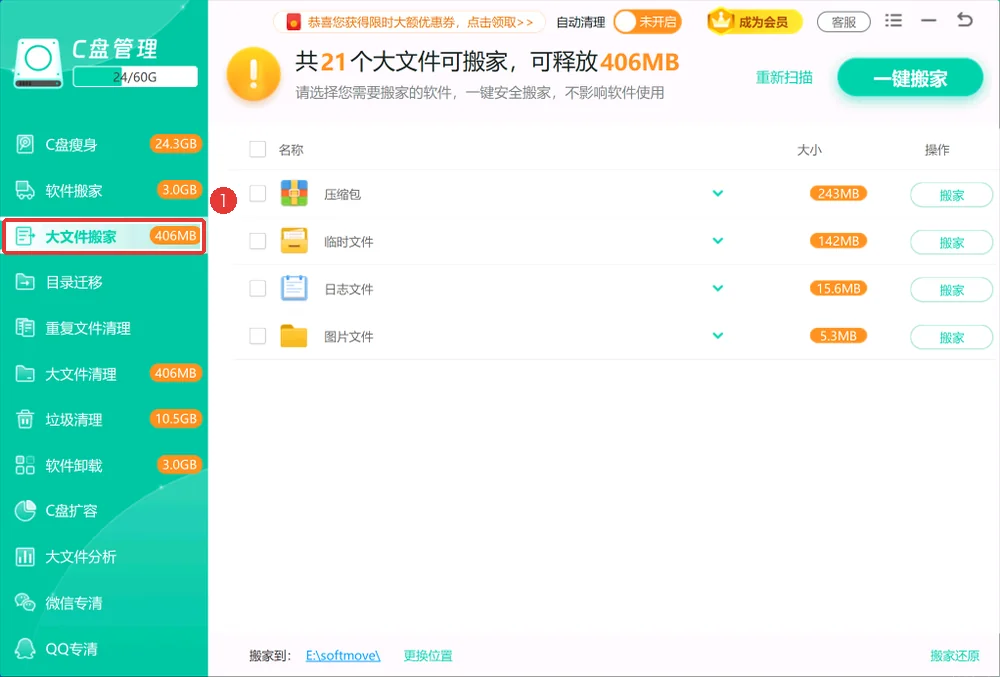Click the QQ专清 penguin icon
Viewport: 1000px width, 677px height.
click(x=25, y=648)
